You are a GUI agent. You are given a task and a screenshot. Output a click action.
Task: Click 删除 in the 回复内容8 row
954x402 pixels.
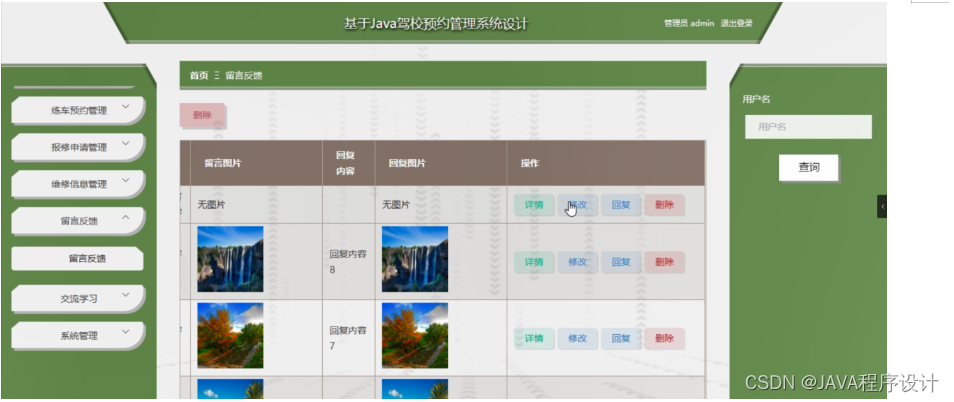[x=664, y=262]
